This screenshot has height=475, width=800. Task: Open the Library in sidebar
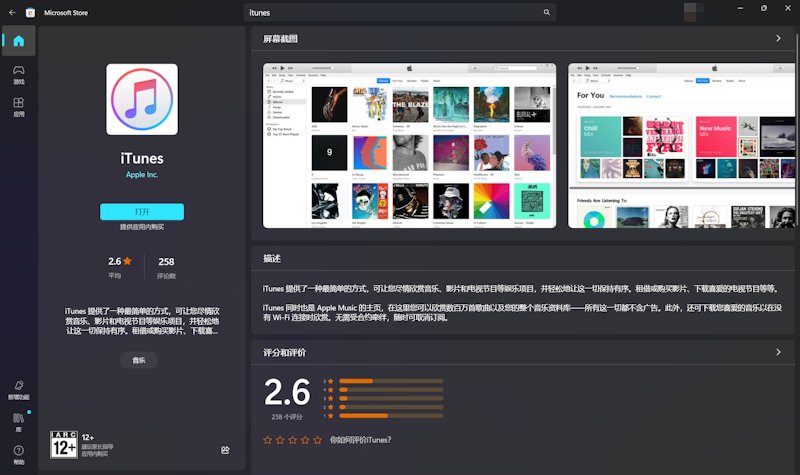point(19,422)
